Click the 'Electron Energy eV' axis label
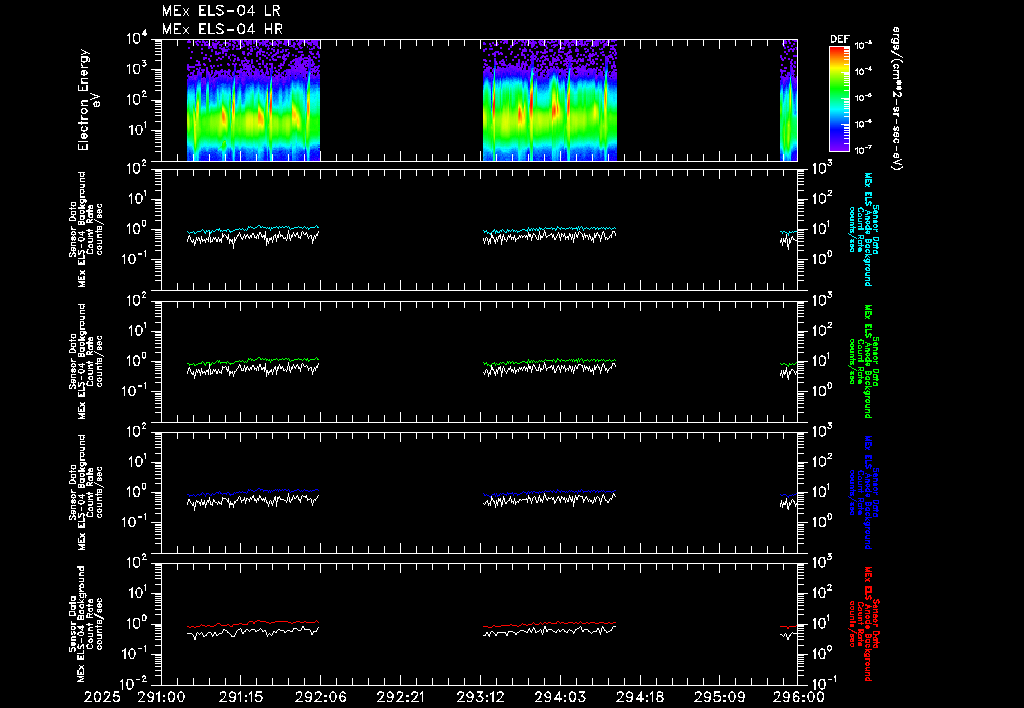The height and width of the screenshot is (708, 1024). pyautogui.click(x=88, y=100)
